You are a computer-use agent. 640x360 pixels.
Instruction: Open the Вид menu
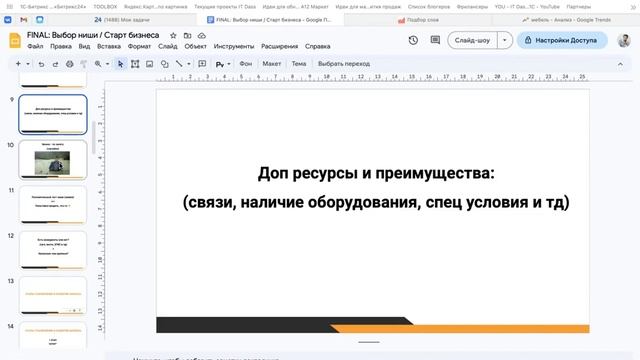click(84, 46)
